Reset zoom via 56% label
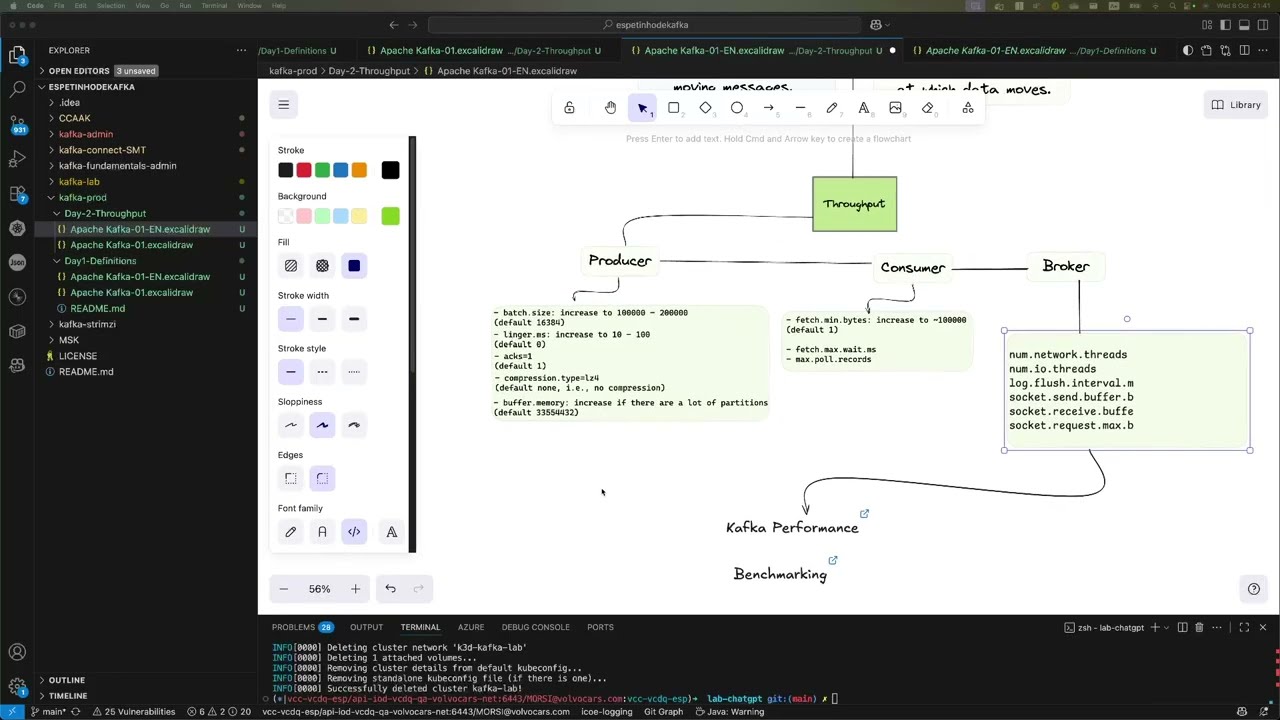Image resolution: width=1280 pixels, height=720 pixels. (319, 589)
